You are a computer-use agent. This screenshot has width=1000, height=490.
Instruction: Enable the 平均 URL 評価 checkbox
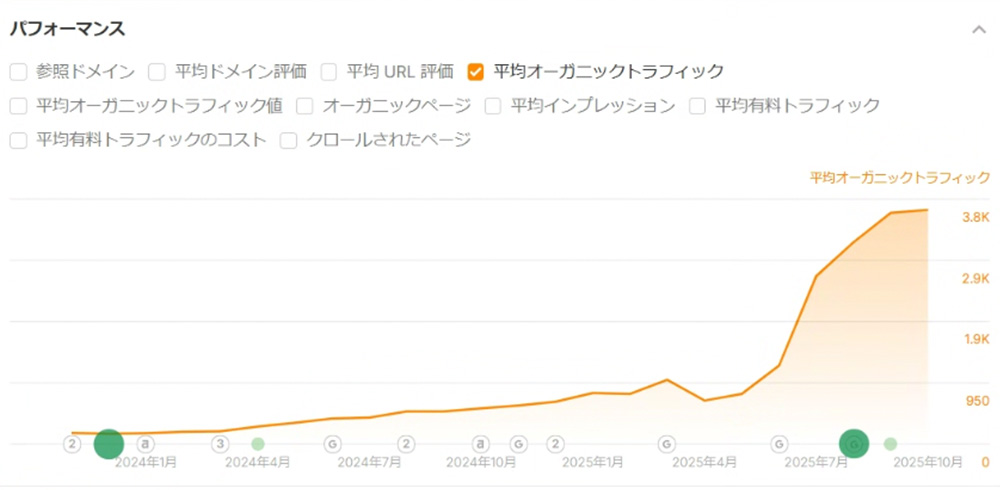329,72
